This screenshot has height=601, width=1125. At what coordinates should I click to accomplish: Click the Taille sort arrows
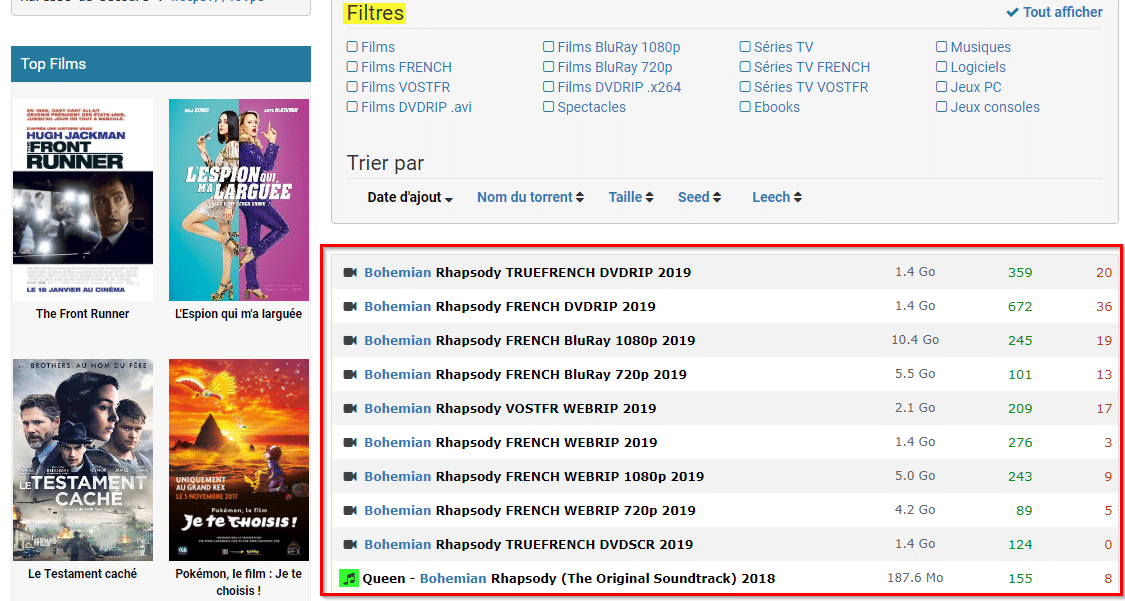tap(630, 197)
